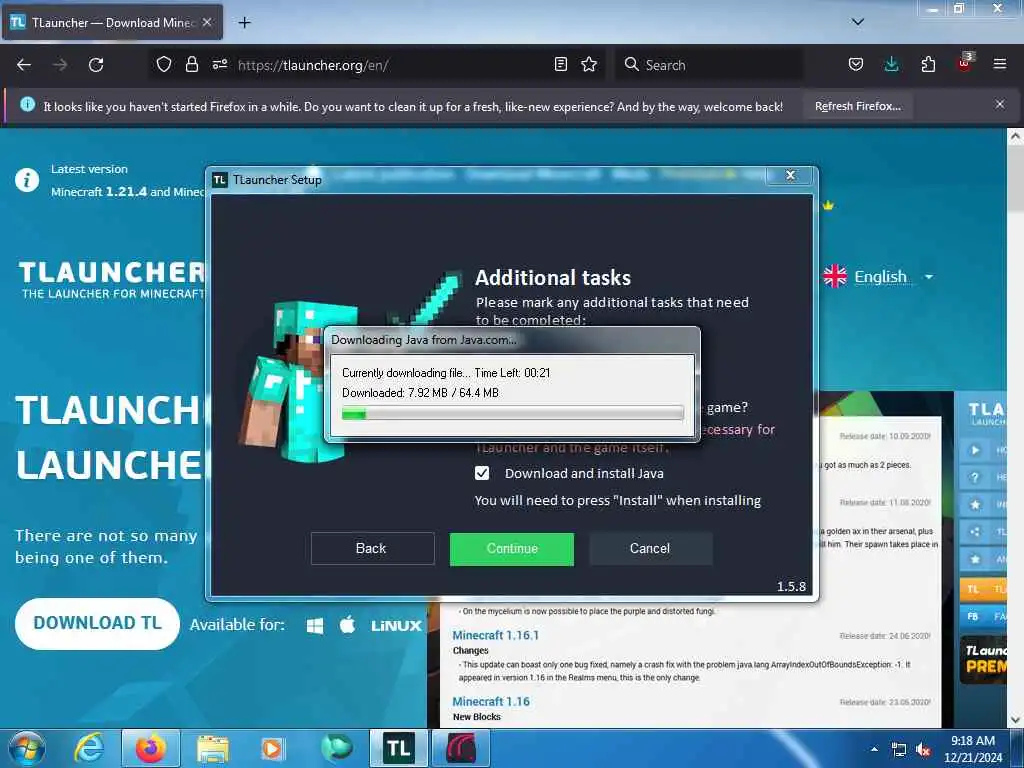Open Windows Media Player taskbar icon

[x=272, y=748]
